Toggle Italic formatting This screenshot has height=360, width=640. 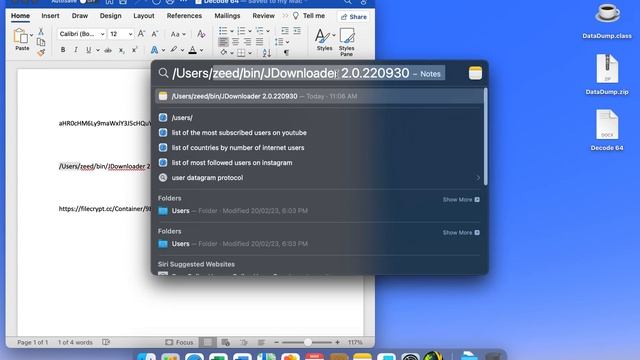click(x=76, y=50)
